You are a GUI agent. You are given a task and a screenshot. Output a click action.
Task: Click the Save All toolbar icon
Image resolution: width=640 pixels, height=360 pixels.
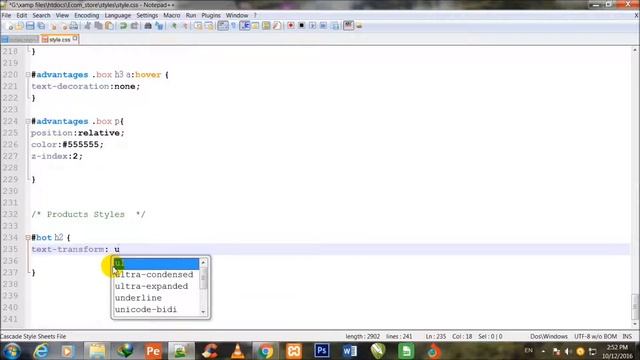coord(41,26)
